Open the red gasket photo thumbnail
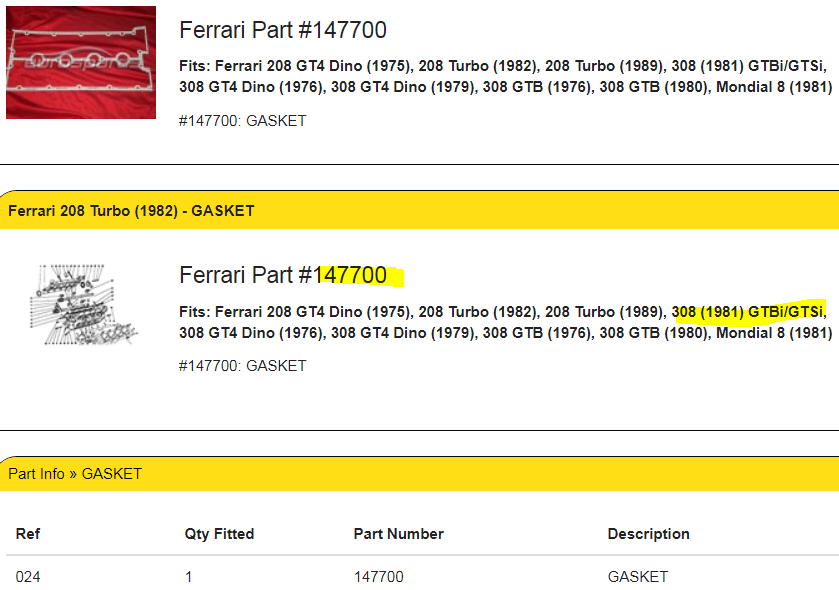The width and height of the screenshot is (839, 590). 81,62
